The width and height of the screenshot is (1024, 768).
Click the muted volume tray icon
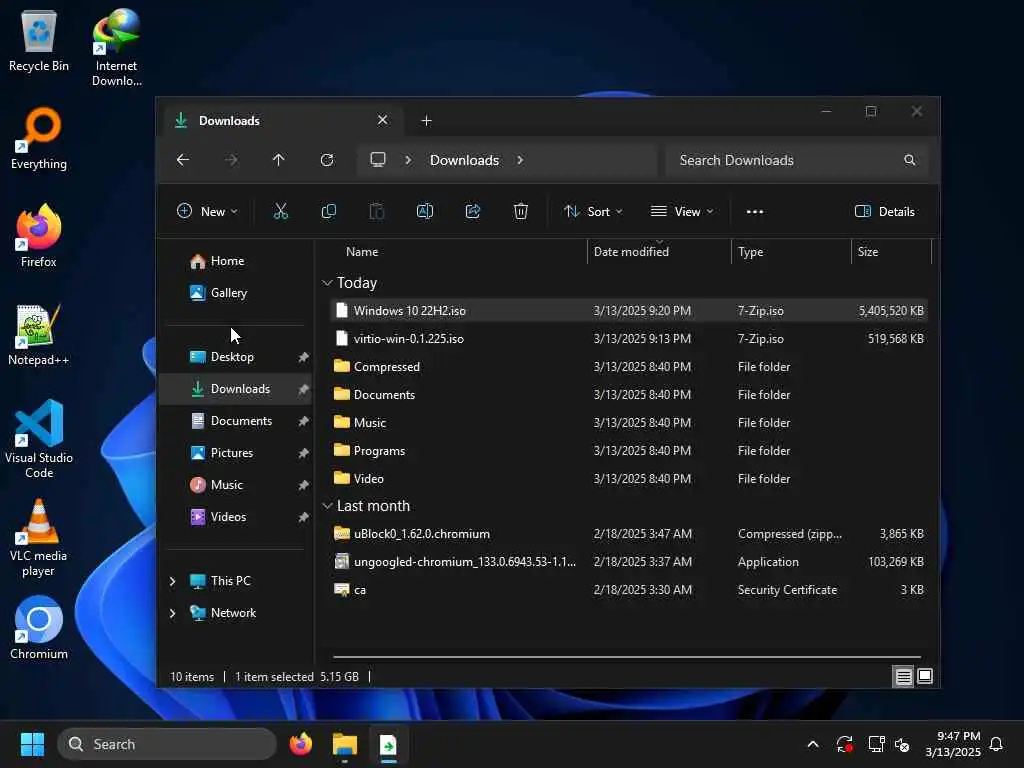coord(903,744)
